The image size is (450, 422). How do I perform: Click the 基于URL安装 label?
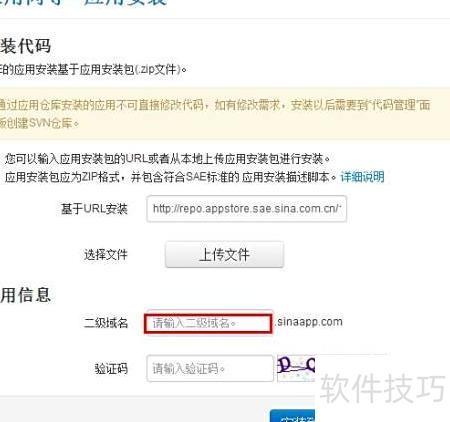pyautogui.click(x=94, y=209)
